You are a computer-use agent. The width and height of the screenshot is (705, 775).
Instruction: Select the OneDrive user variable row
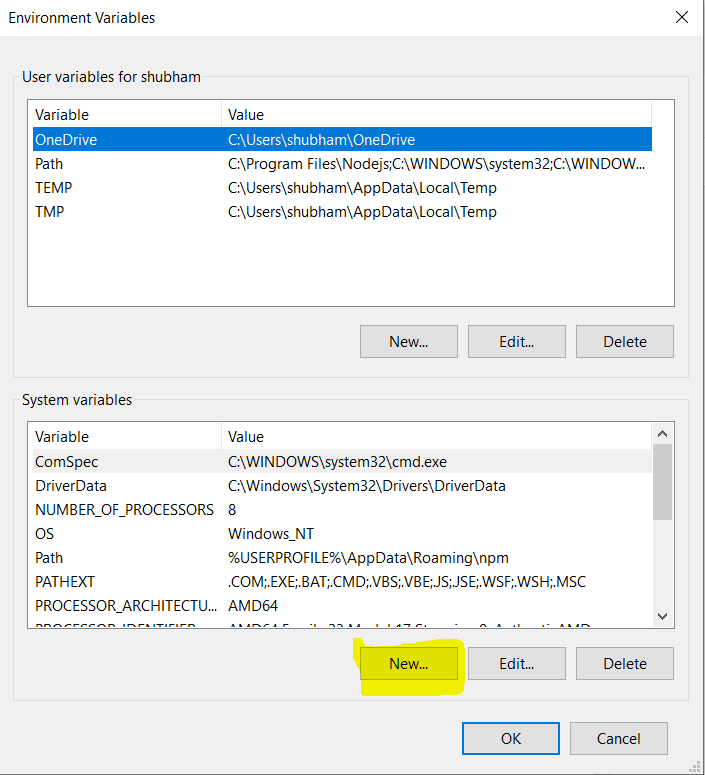click(x=342, y=139)
